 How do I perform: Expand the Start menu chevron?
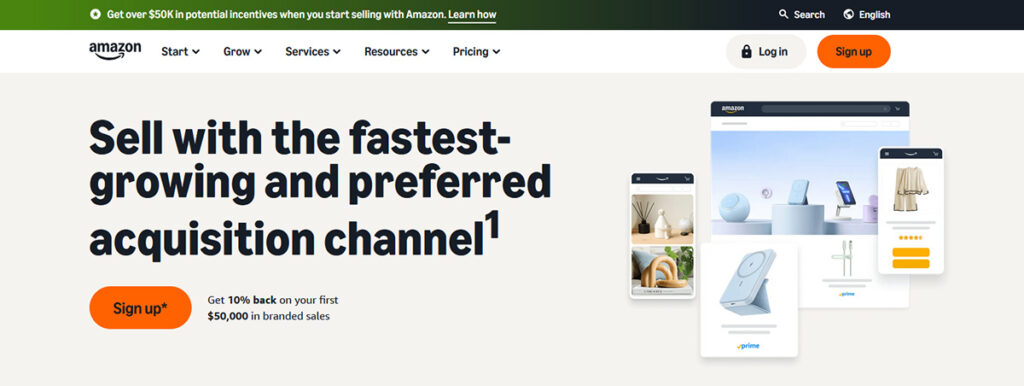[x=196, y=52]
